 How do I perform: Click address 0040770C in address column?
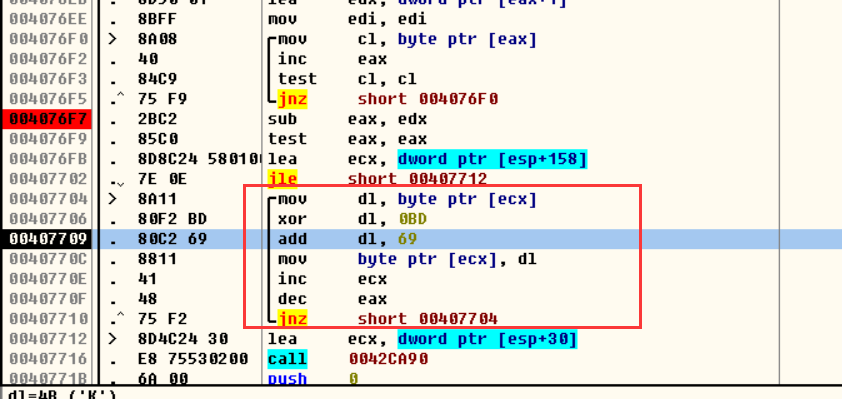pyautogui.click(x=48, y=259)
